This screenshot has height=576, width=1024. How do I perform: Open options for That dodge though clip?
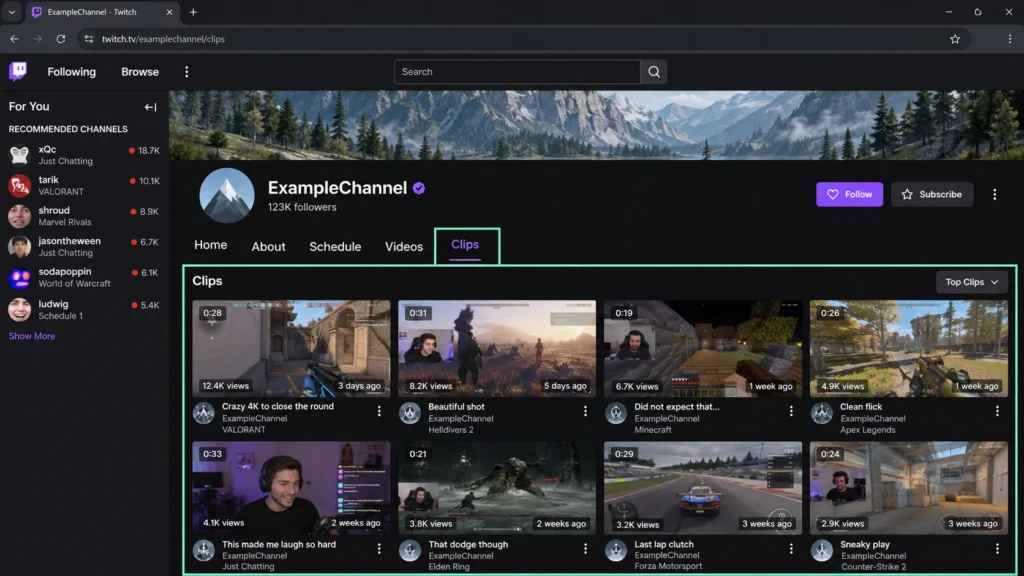coord(585,549)
